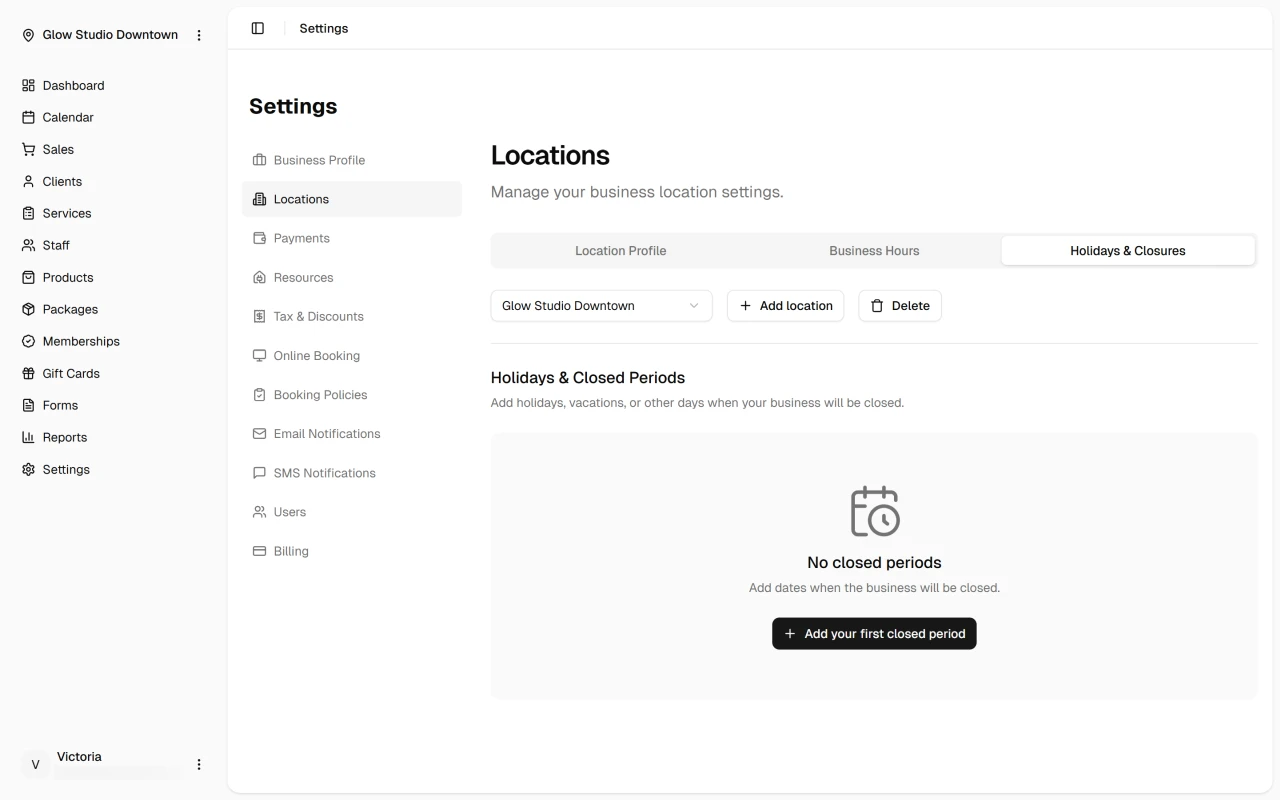The image size is (1280, 800).
Task: Click the Reports bar chart icon
Action: pos(28,437)
